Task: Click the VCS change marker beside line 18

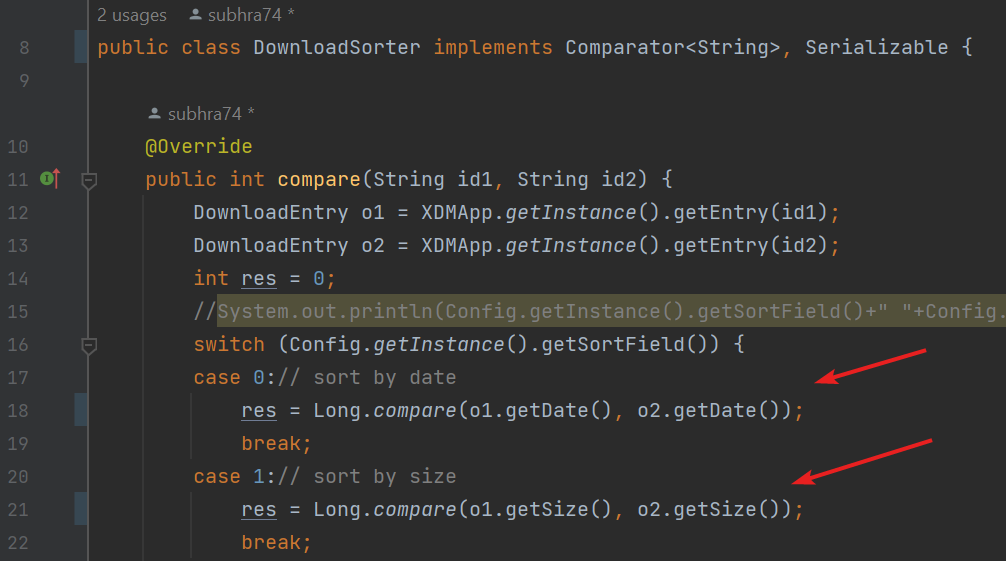Action: tap(81, 410)
